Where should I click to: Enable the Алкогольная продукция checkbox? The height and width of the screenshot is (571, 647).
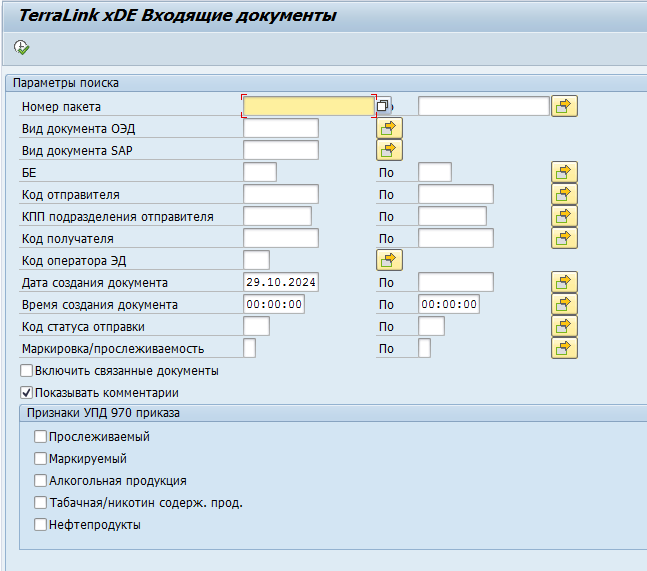pos(41,481)
